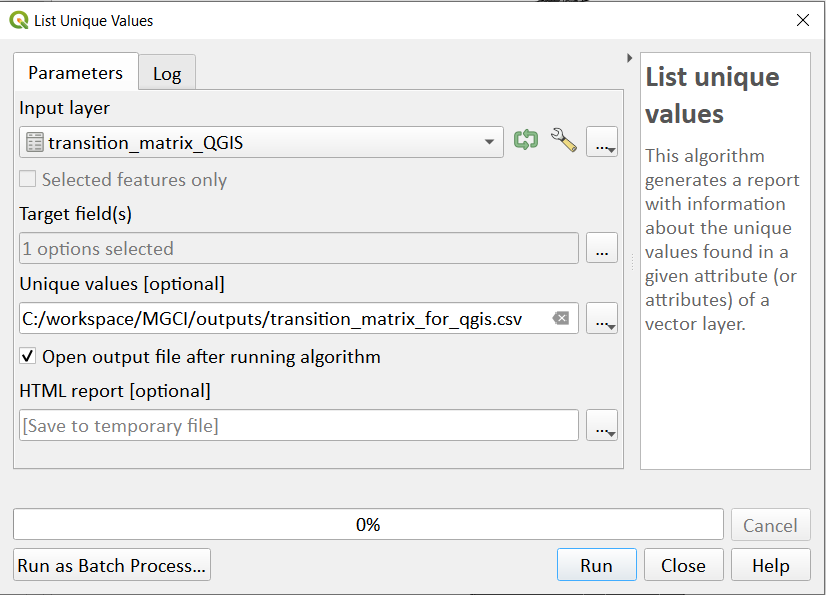This screenshot has height=595, width=826.
Task: Open advanced options wrench icon
Action: click(x=564, y=140)
